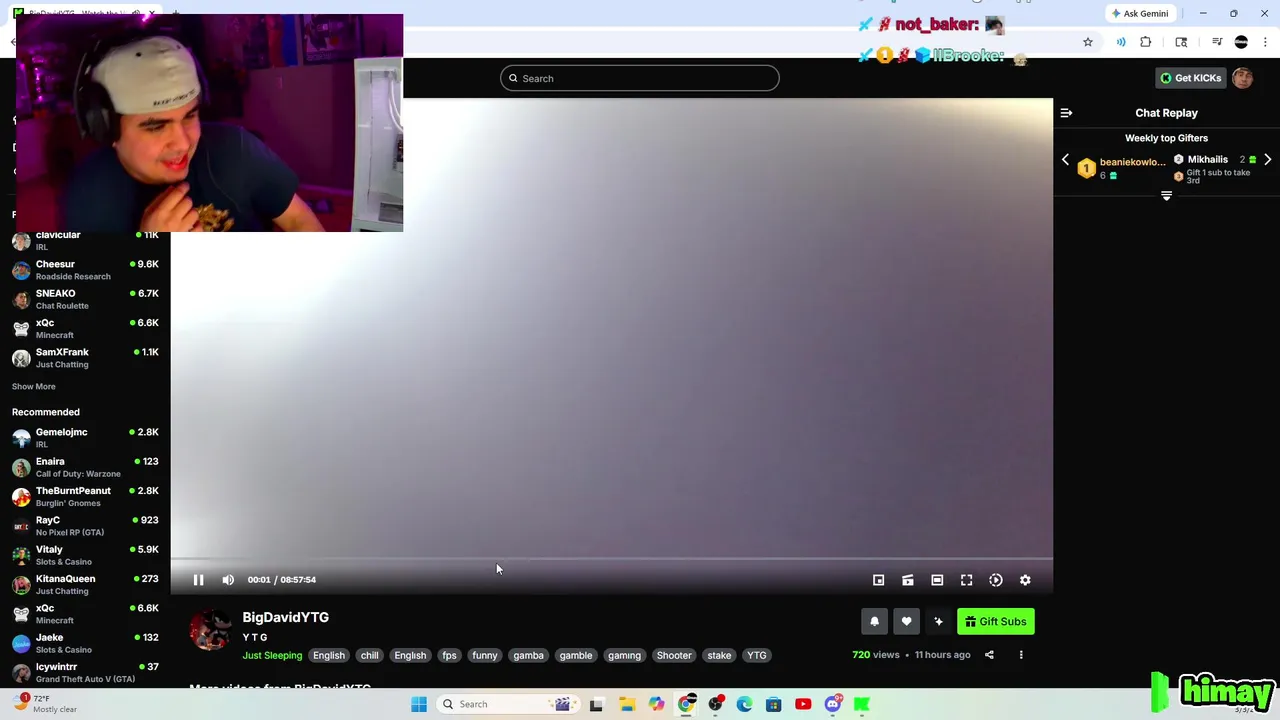Screen dimensions: 1280x720
Task: Click the Get KICKs button
Action: (x=1190, y=78)
